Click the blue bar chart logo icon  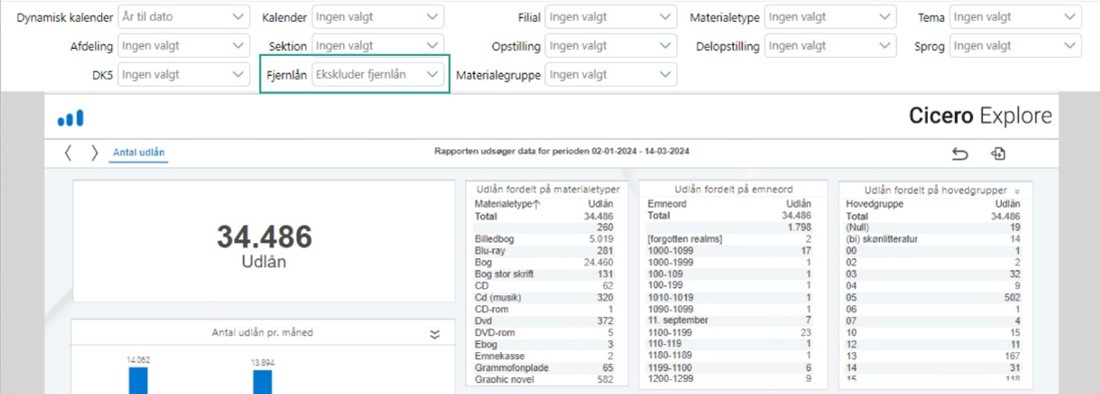pos(70,118)
